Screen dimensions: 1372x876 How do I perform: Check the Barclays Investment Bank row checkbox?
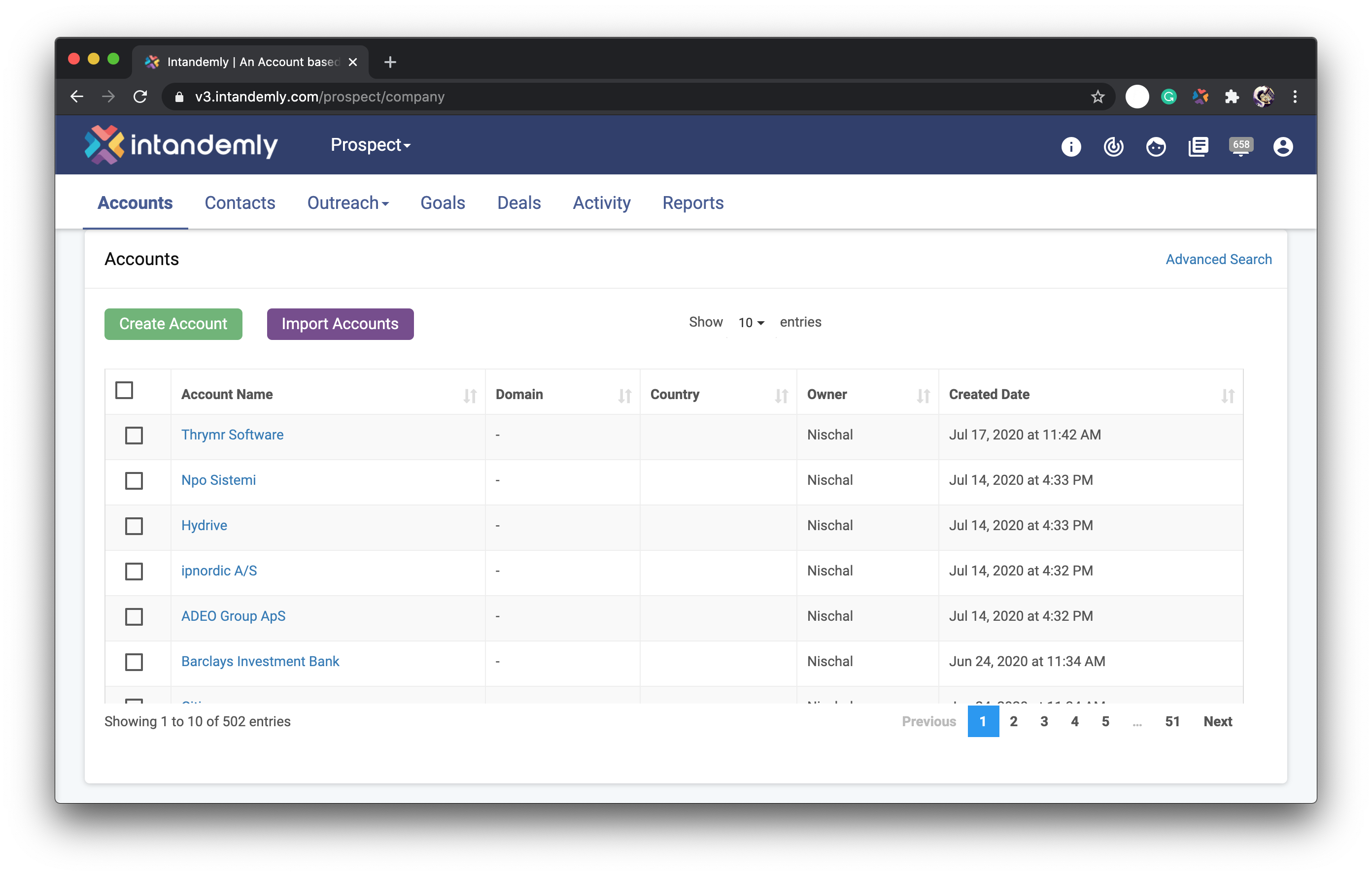(134, 662)
